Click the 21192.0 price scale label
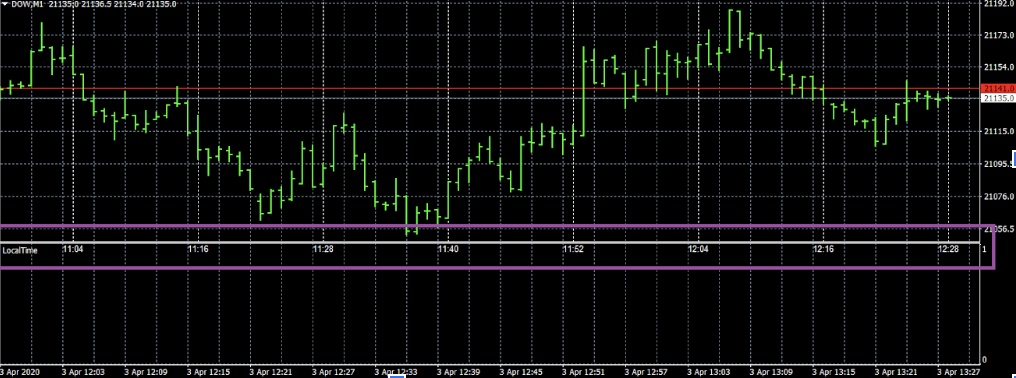1016x378 pixels. click(999, 4)
